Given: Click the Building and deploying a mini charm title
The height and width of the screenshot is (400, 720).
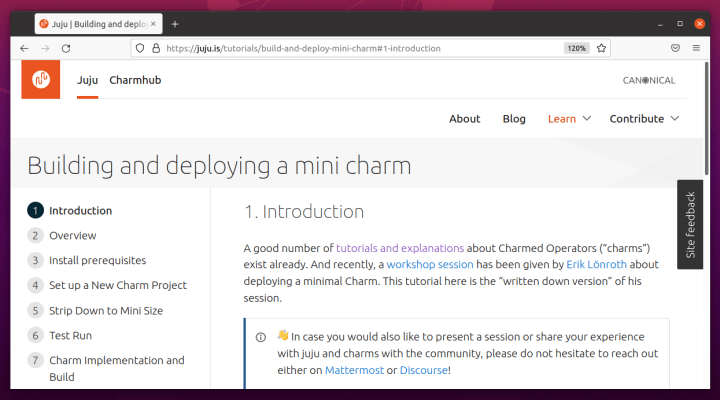Looking at the screenshot, I should click(x=219, y=166).
